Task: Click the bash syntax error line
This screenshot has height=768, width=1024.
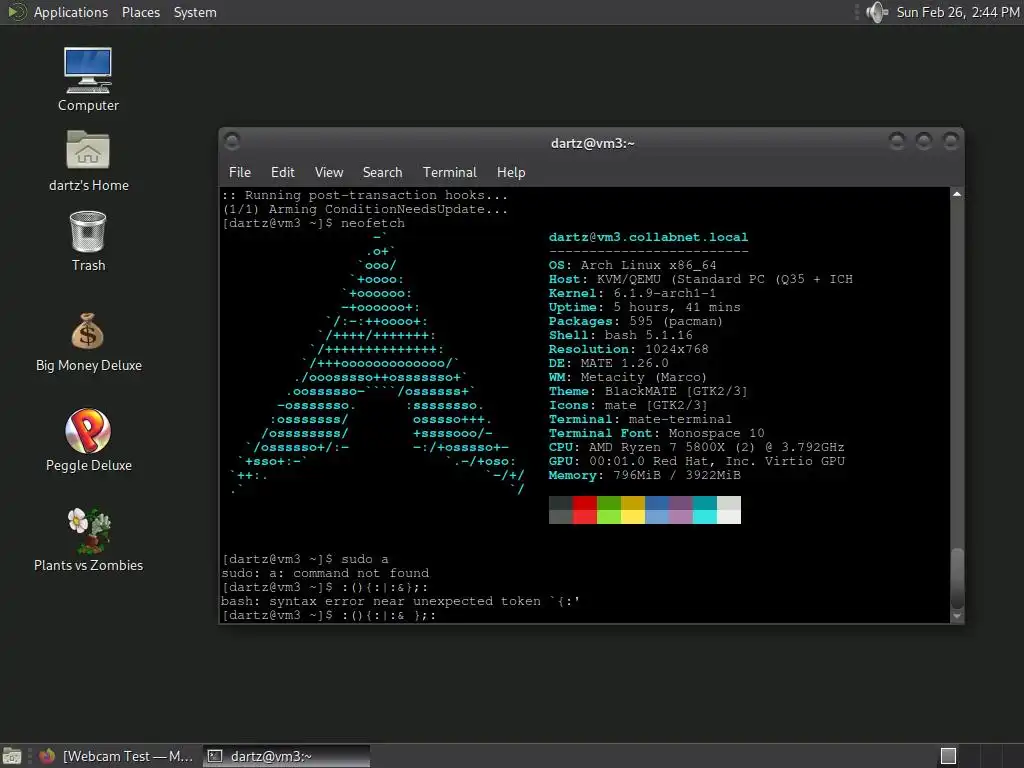Action: coord(400,601)
